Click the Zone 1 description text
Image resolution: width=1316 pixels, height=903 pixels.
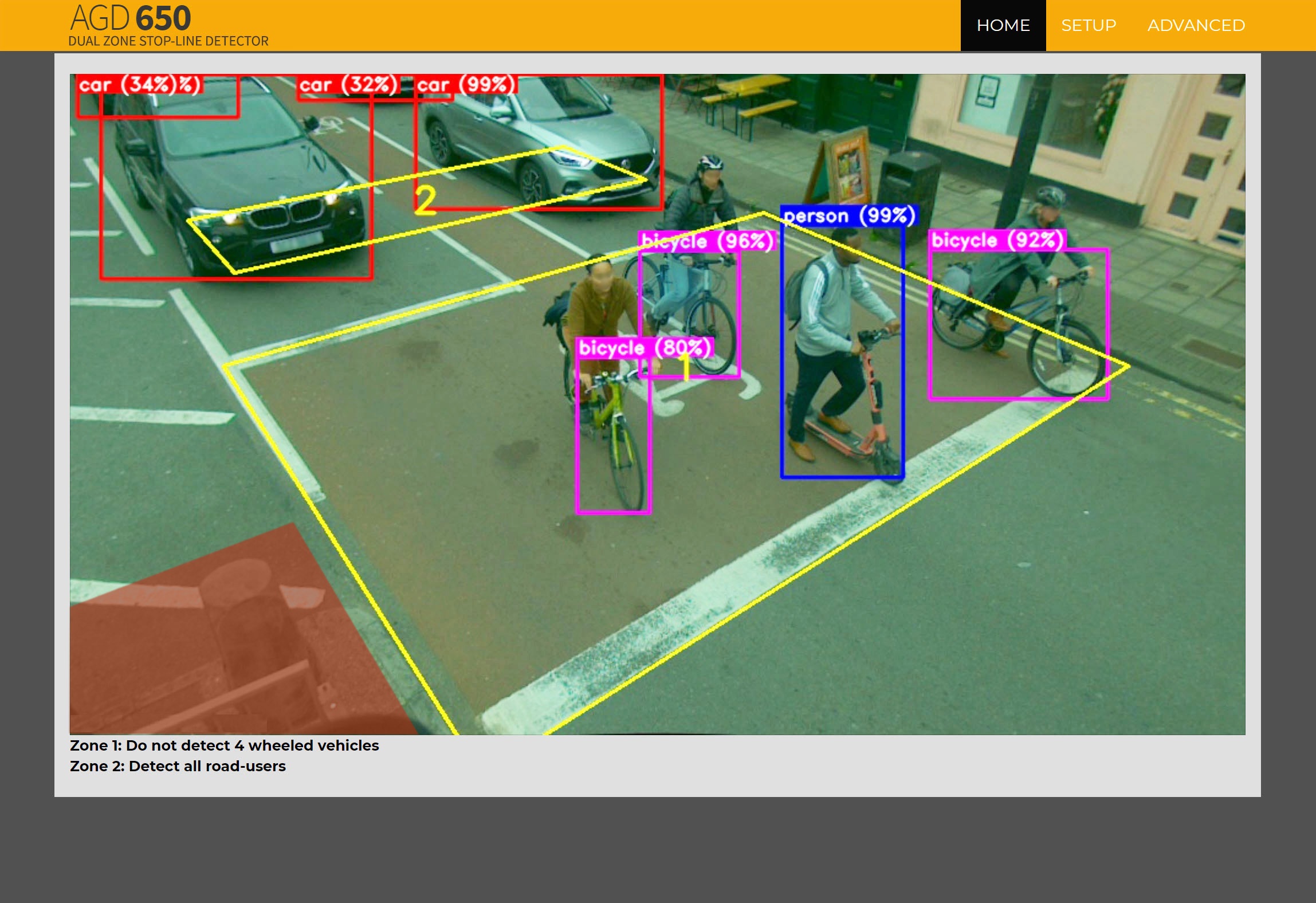click(224, 745)
